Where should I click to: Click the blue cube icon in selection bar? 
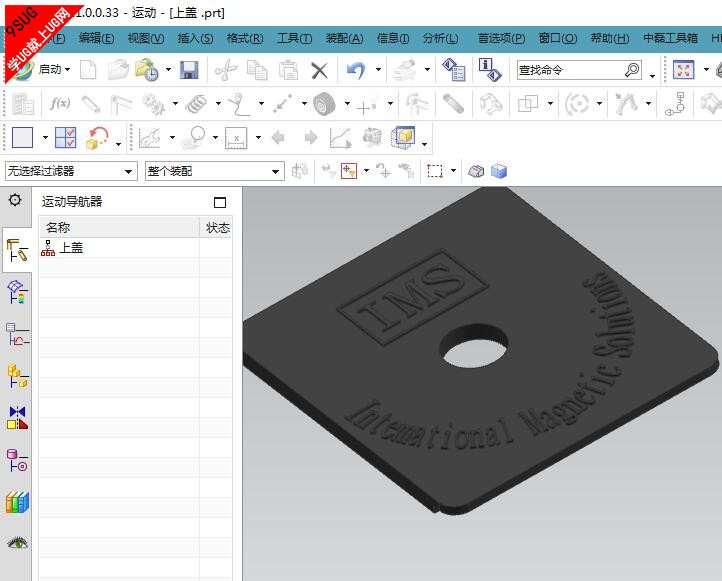[499, 171]
